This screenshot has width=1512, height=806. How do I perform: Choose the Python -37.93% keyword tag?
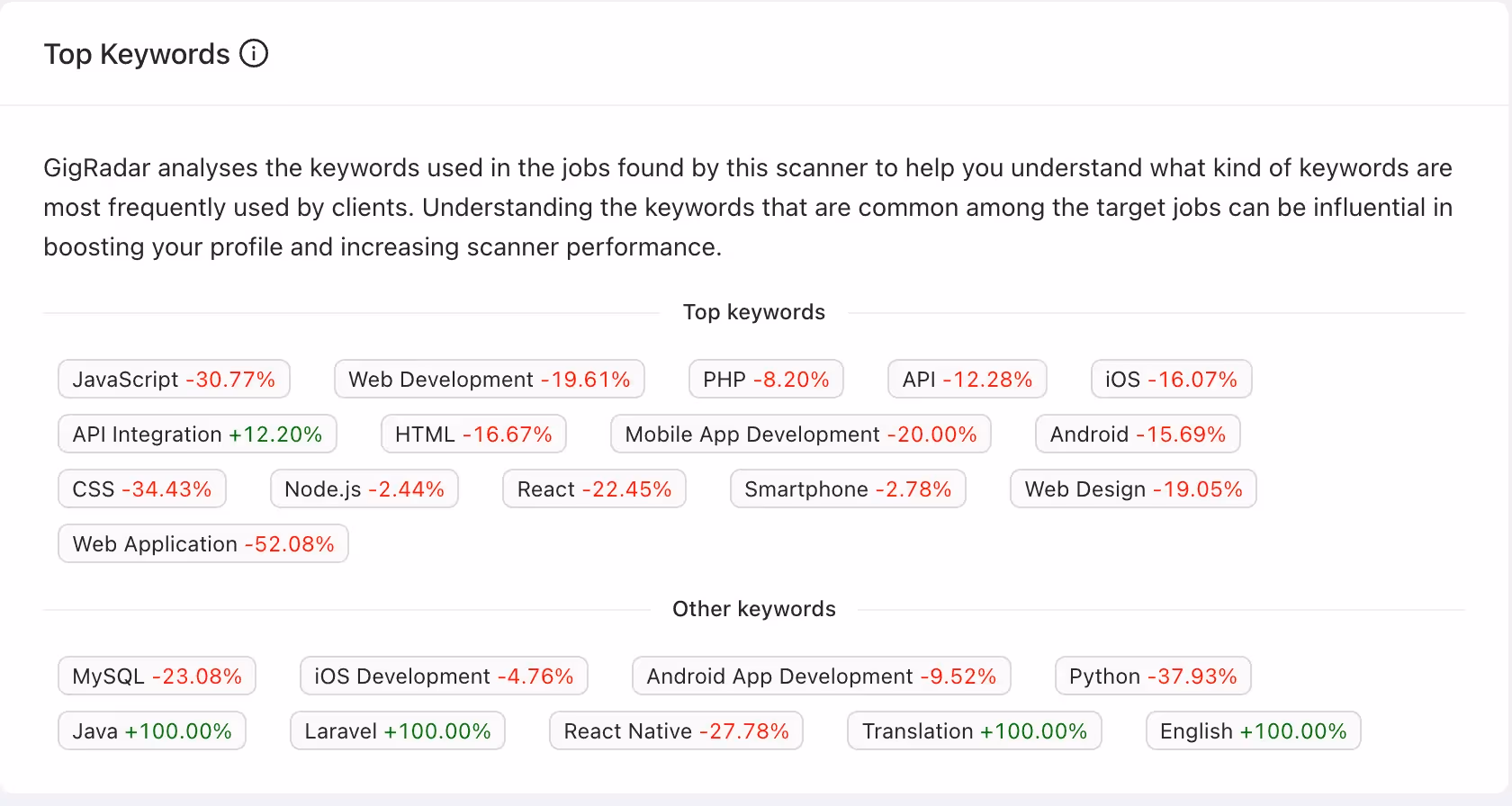click(x=1153, y=676)
